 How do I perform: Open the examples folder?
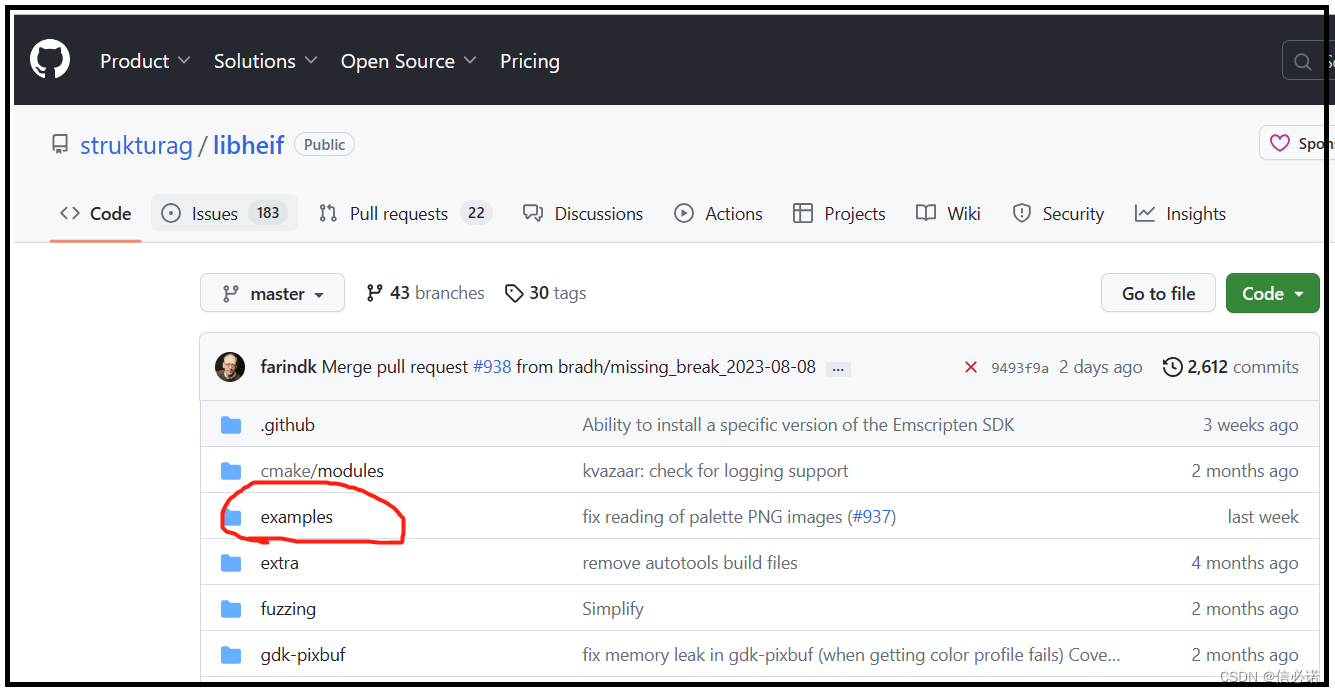point(297,517)
